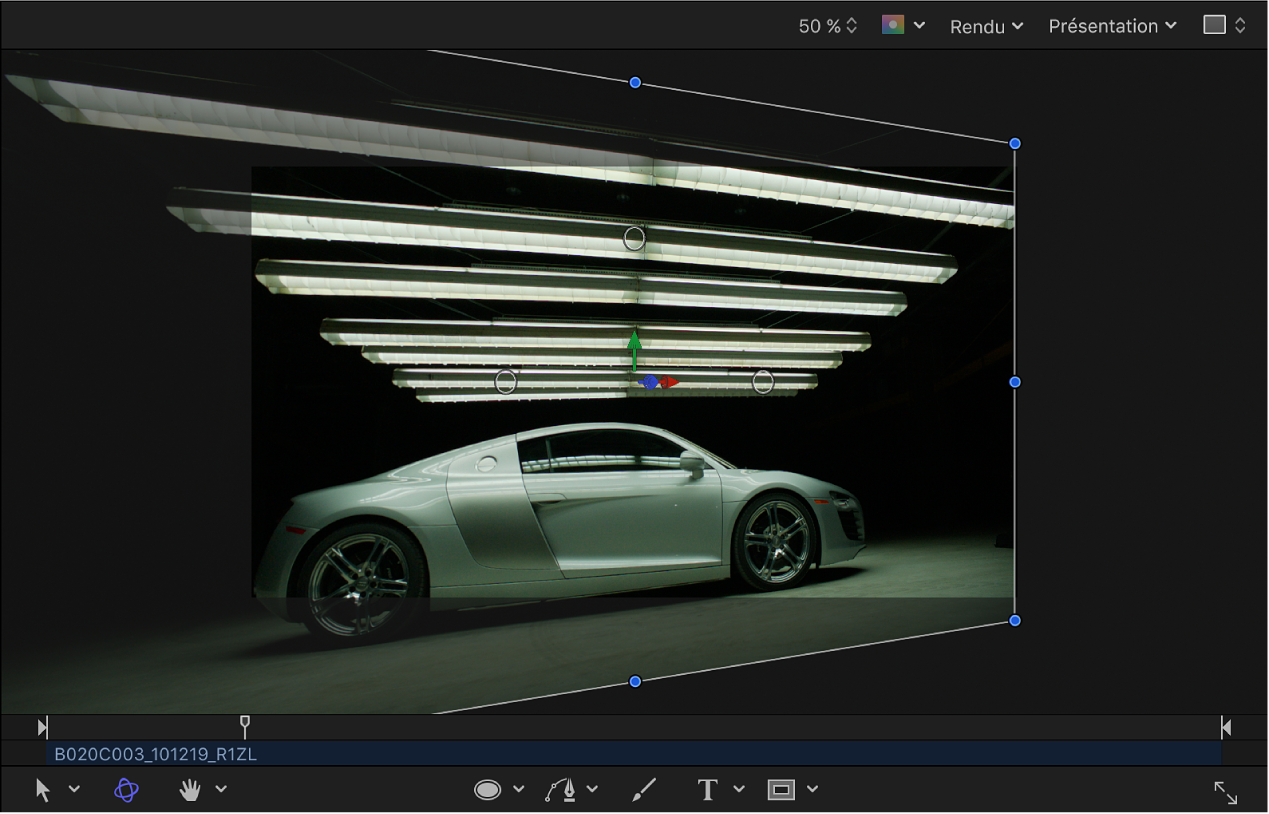This screenshot has width=1269, height=814.
Task: Open the Présentation menu
Action: [x=1112, y=26]
